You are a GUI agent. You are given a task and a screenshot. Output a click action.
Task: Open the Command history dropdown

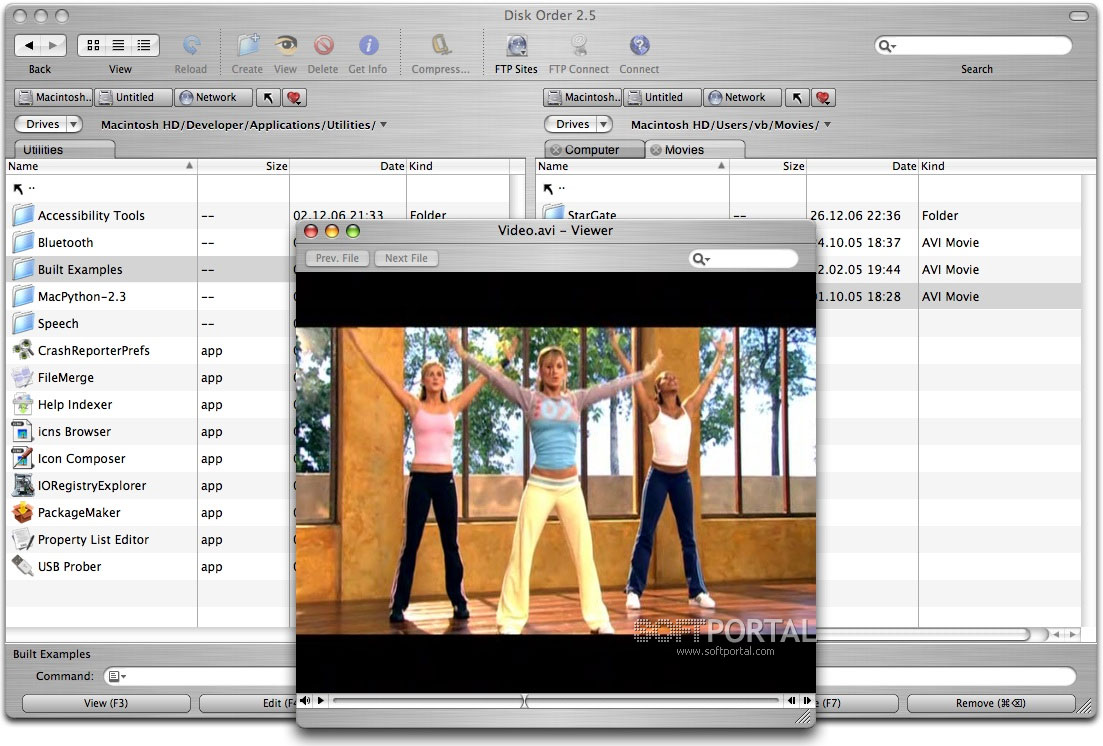coord(118,677)
